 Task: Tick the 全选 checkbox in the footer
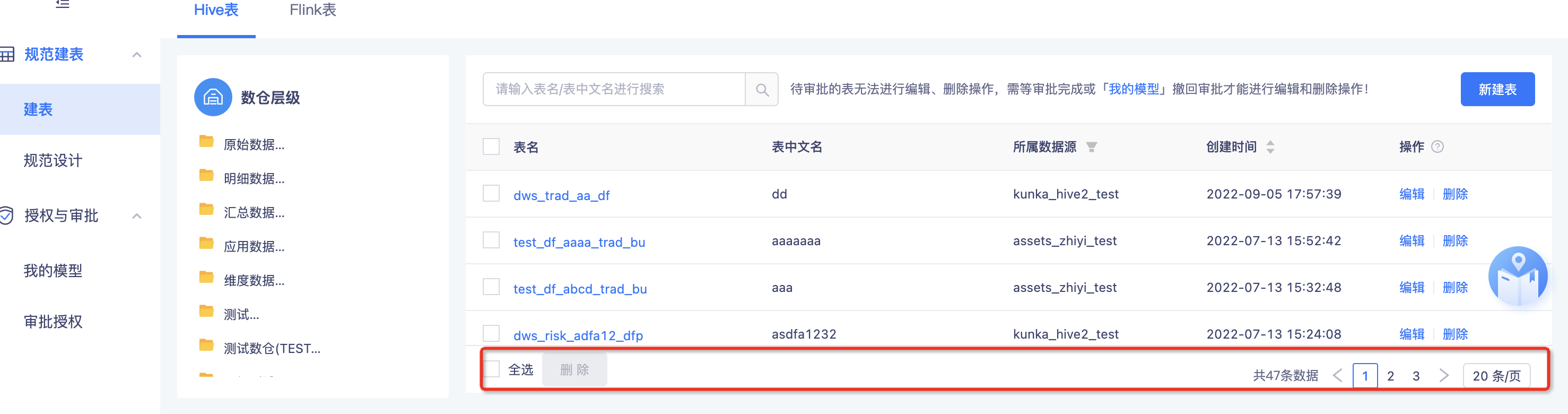click(491, 369)
